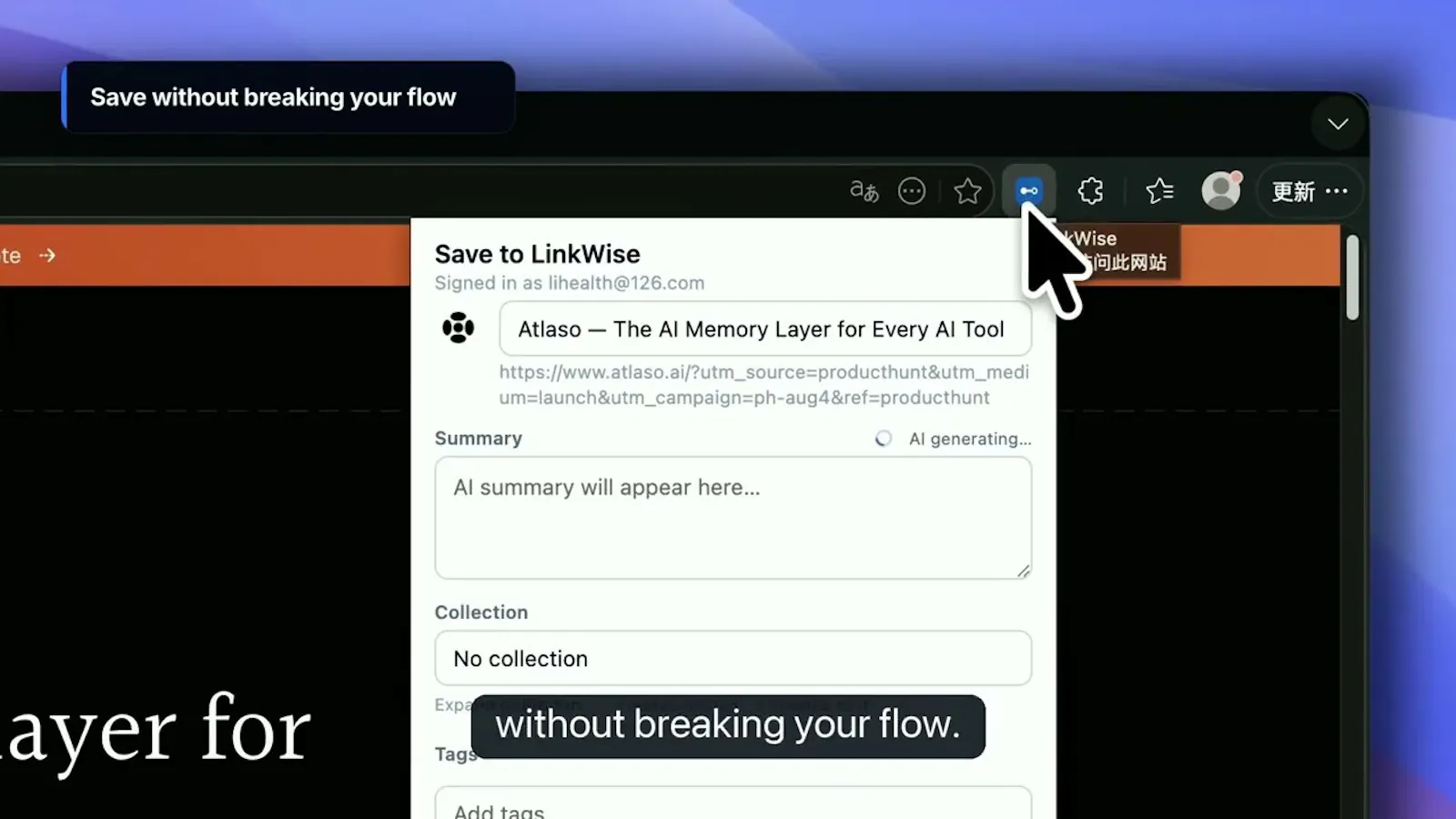Click the translate page icon in address bar

point(864,191)
